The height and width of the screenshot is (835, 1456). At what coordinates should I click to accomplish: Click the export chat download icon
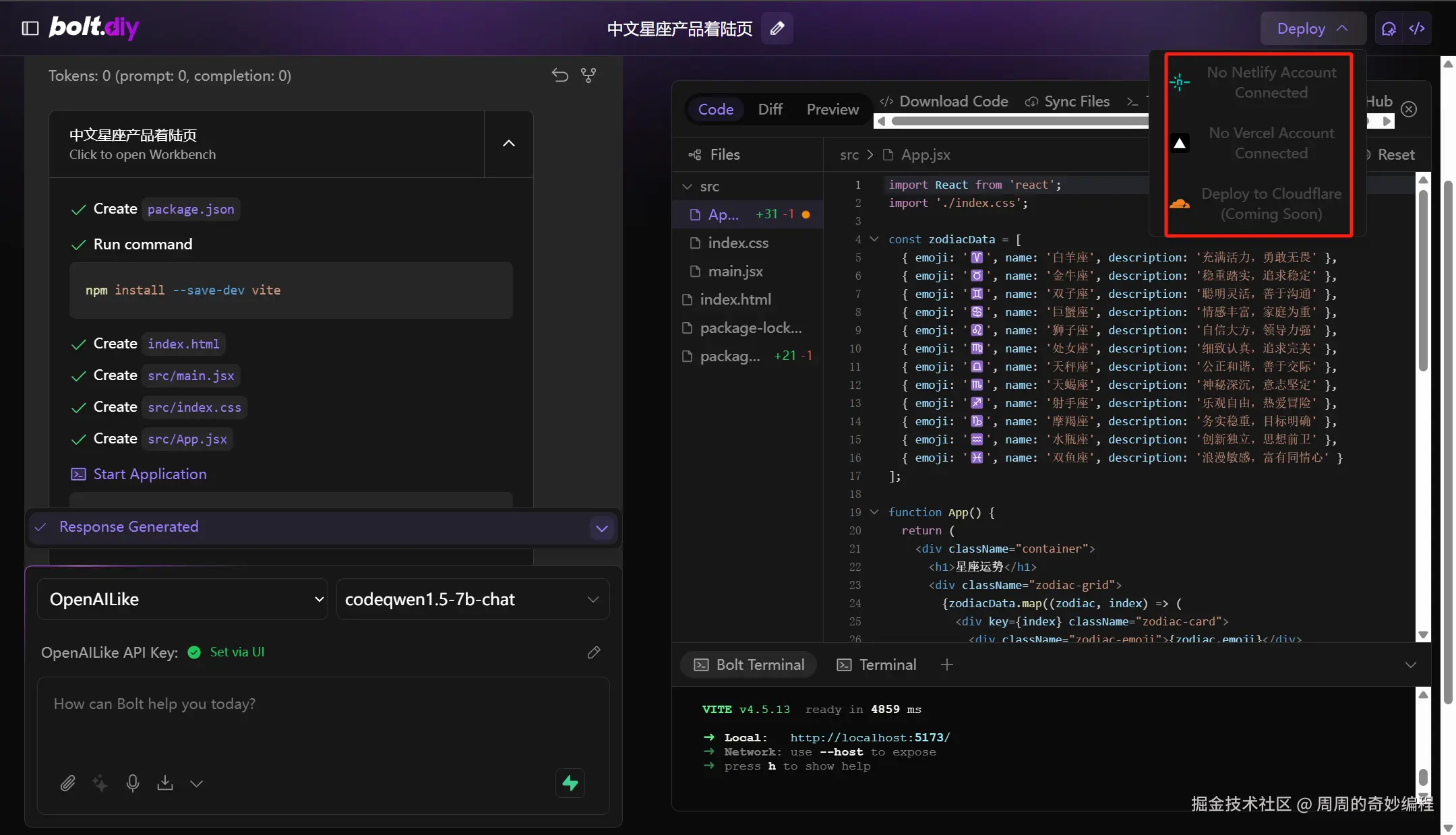164,783
